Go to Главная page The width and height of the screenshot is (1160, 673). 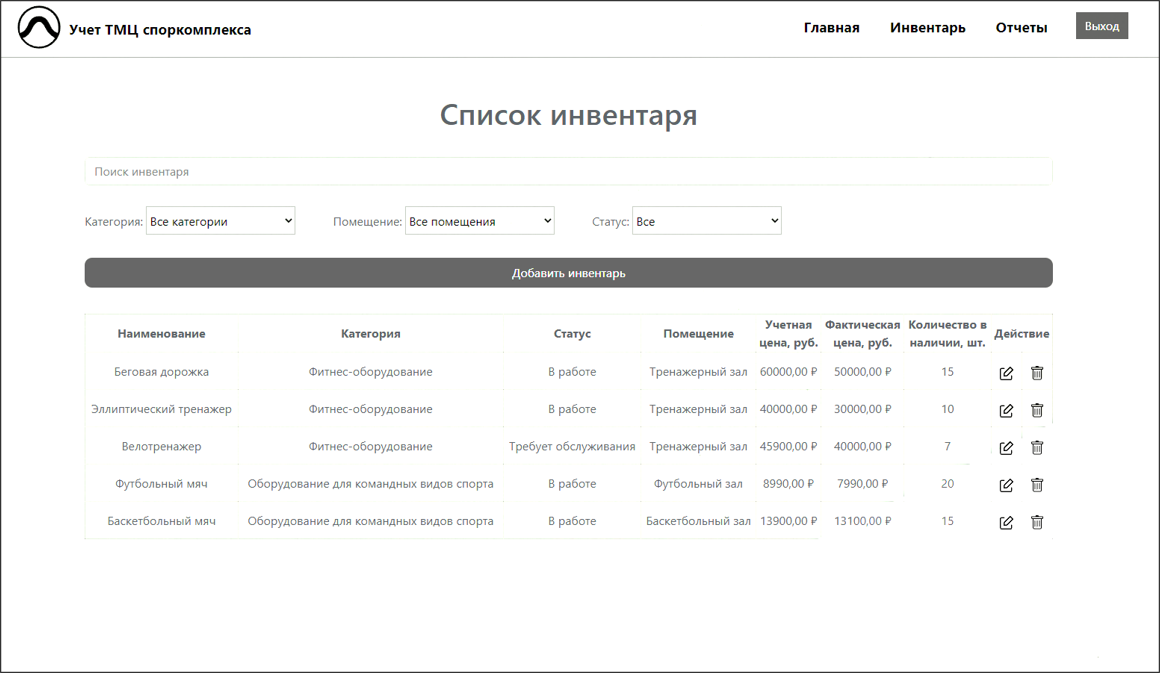point(831,28)
